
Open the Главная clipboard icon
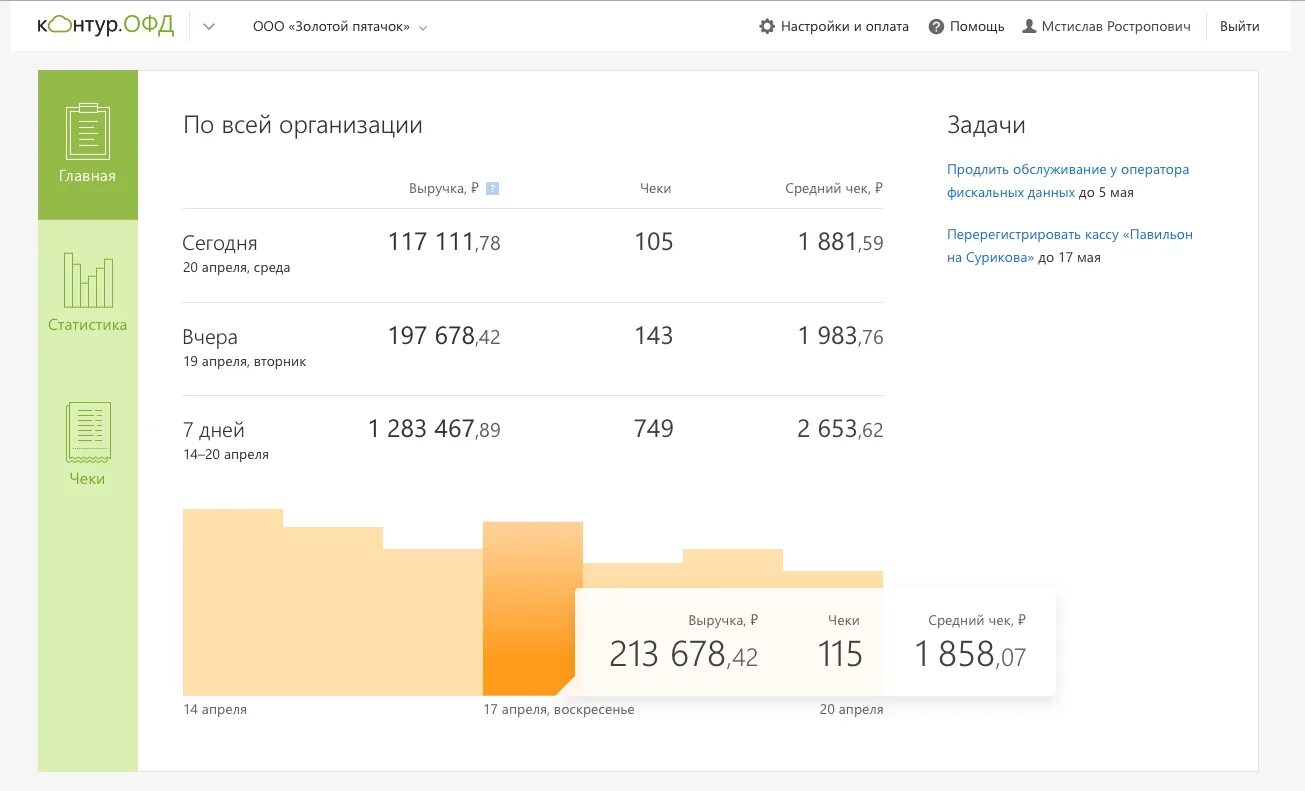88,132
